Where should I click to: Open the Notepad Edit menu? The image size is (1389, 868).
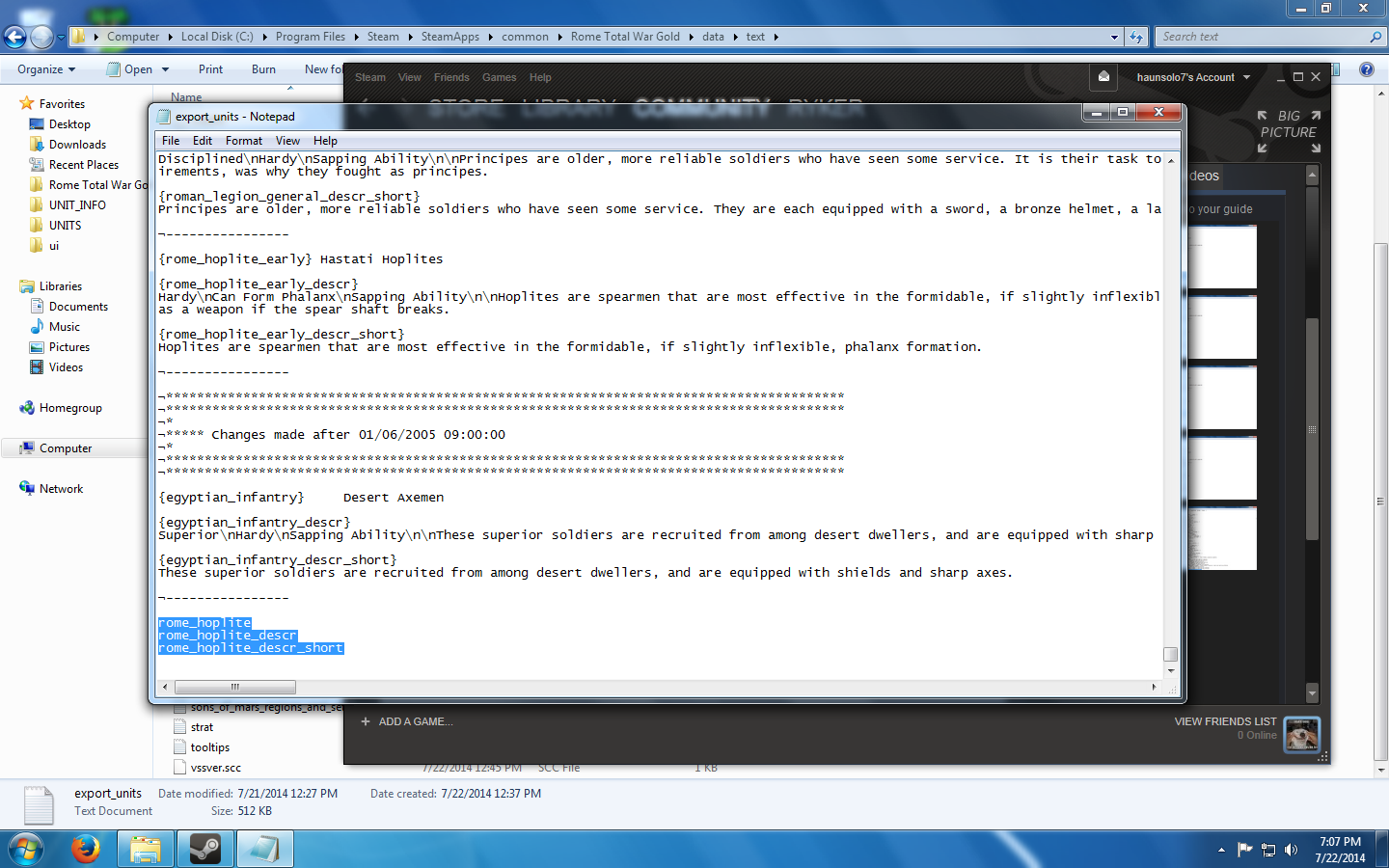[203, 141]
